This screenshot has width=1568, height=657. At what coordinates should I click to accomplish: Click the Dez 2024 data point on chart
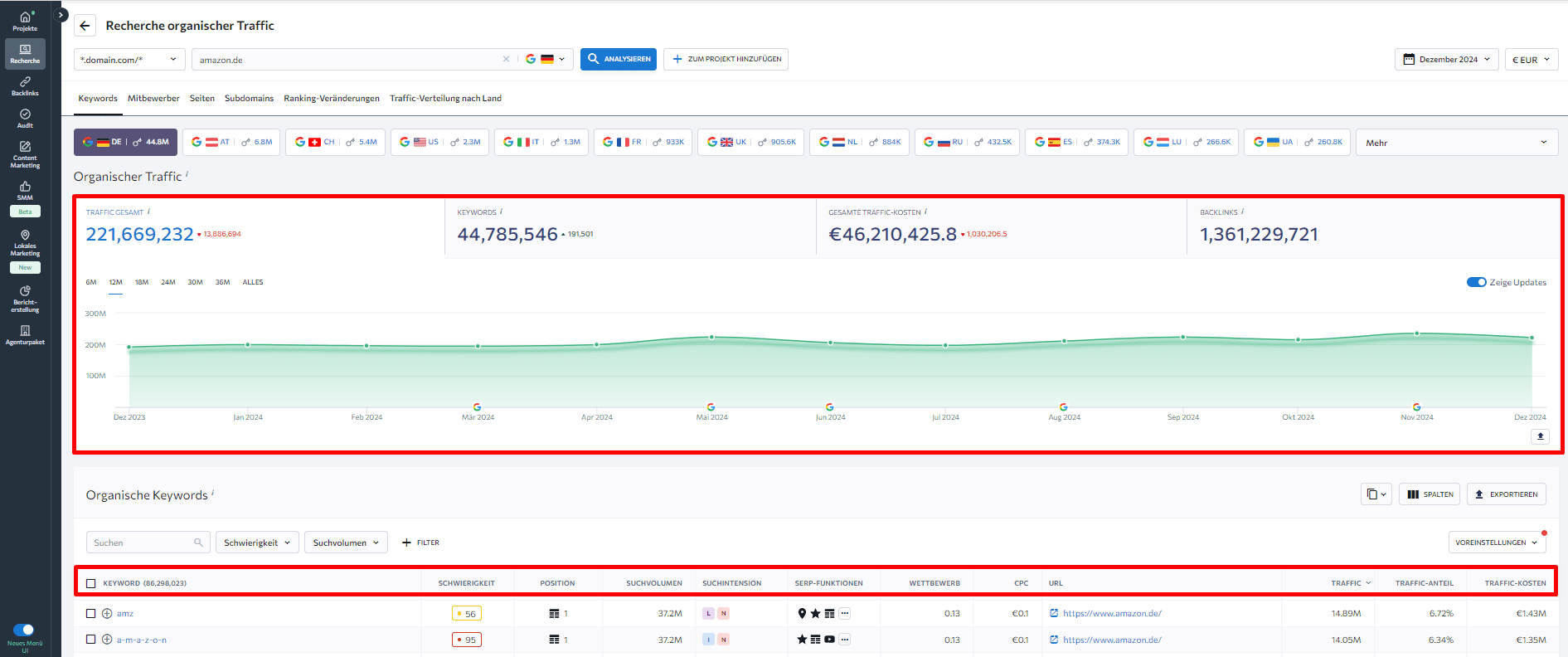point(1531,338)
